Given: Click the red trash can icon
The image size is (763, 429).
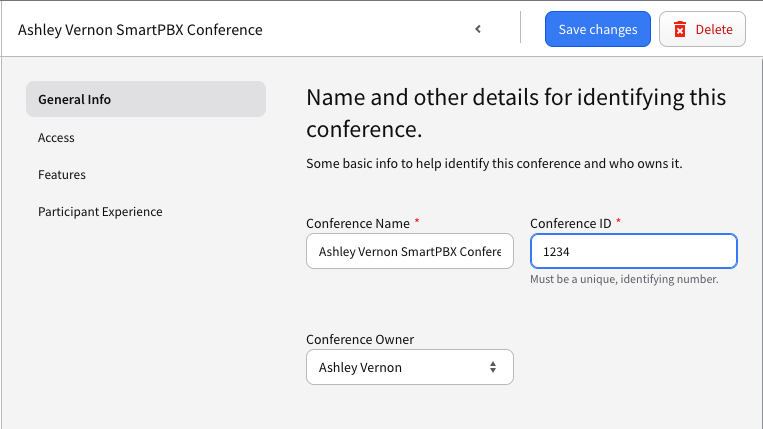Looking at the screenshot, I should (680, 29).
